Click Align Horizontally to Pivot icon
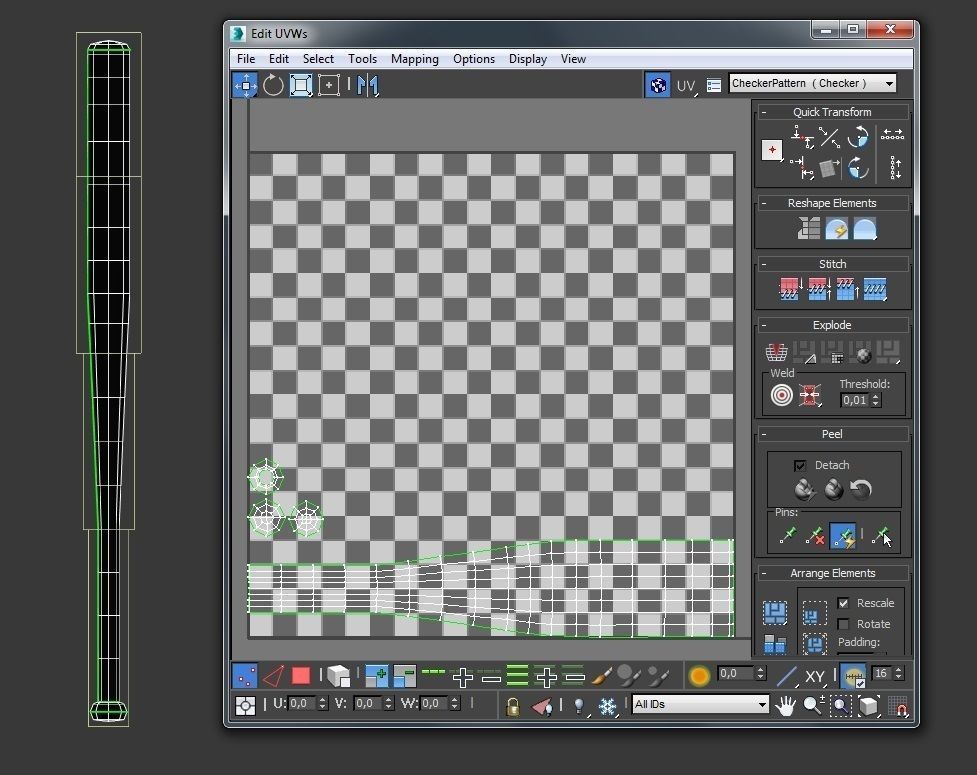Image resolution: width=977 pixels, height=775 pixels. pyautogui.click(x=802, y=137)
